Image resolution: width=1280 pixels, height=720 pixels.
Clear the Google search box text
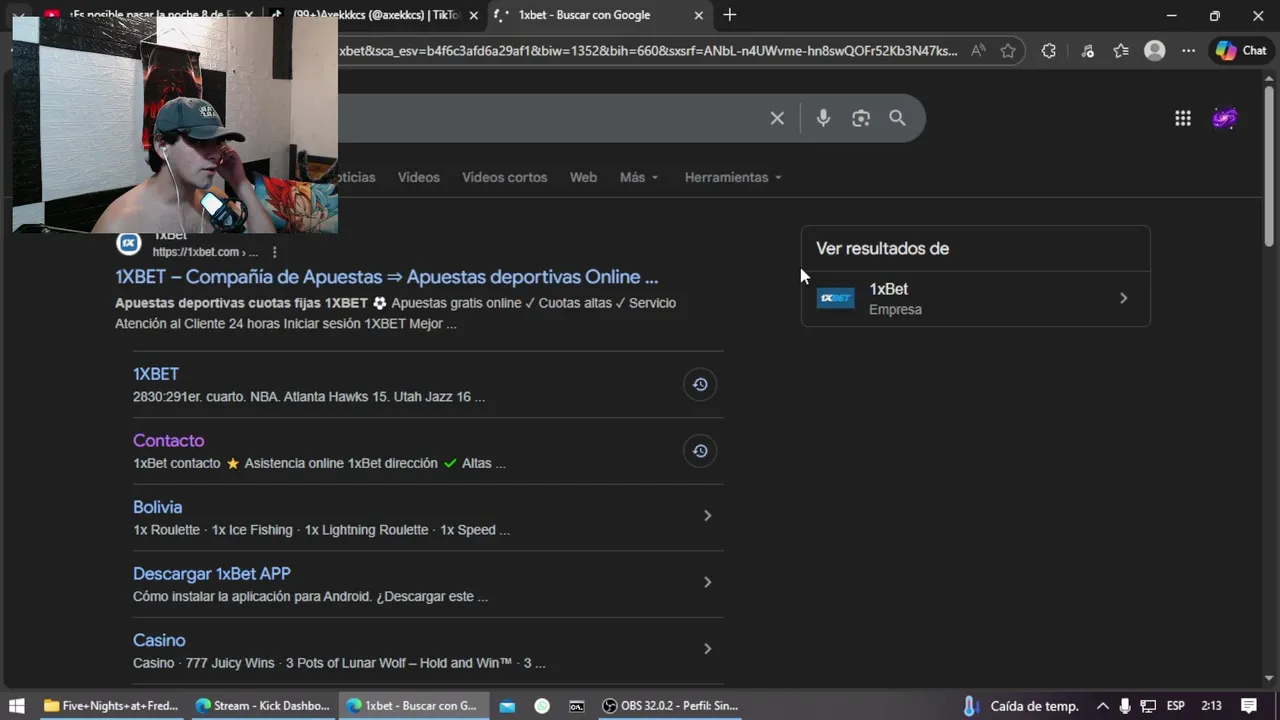[777, 118]
